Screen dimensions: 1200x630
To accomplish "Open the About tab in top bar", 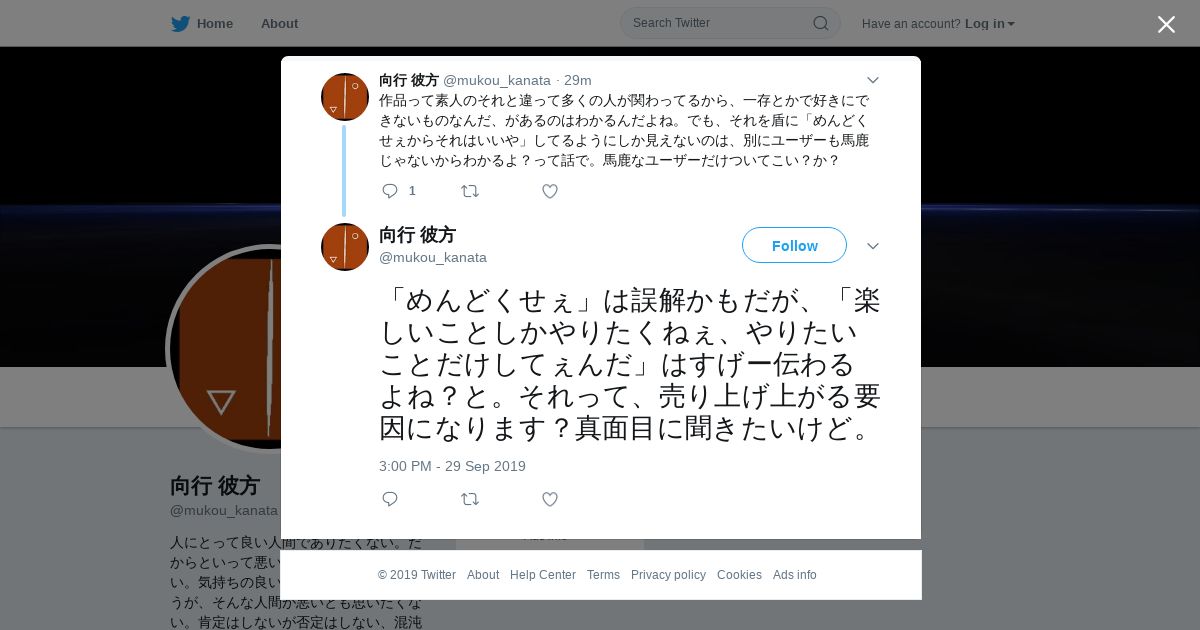I will click(279, 24).
